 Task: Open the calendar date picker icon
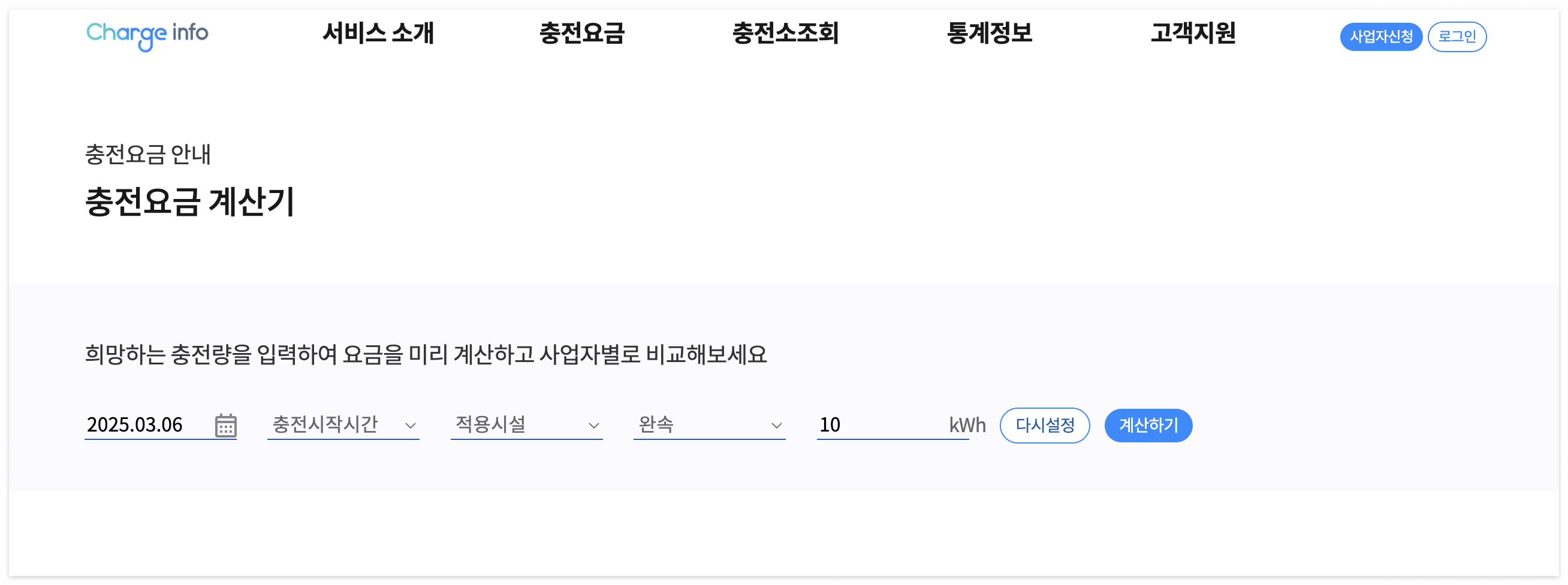coord(226,425)
